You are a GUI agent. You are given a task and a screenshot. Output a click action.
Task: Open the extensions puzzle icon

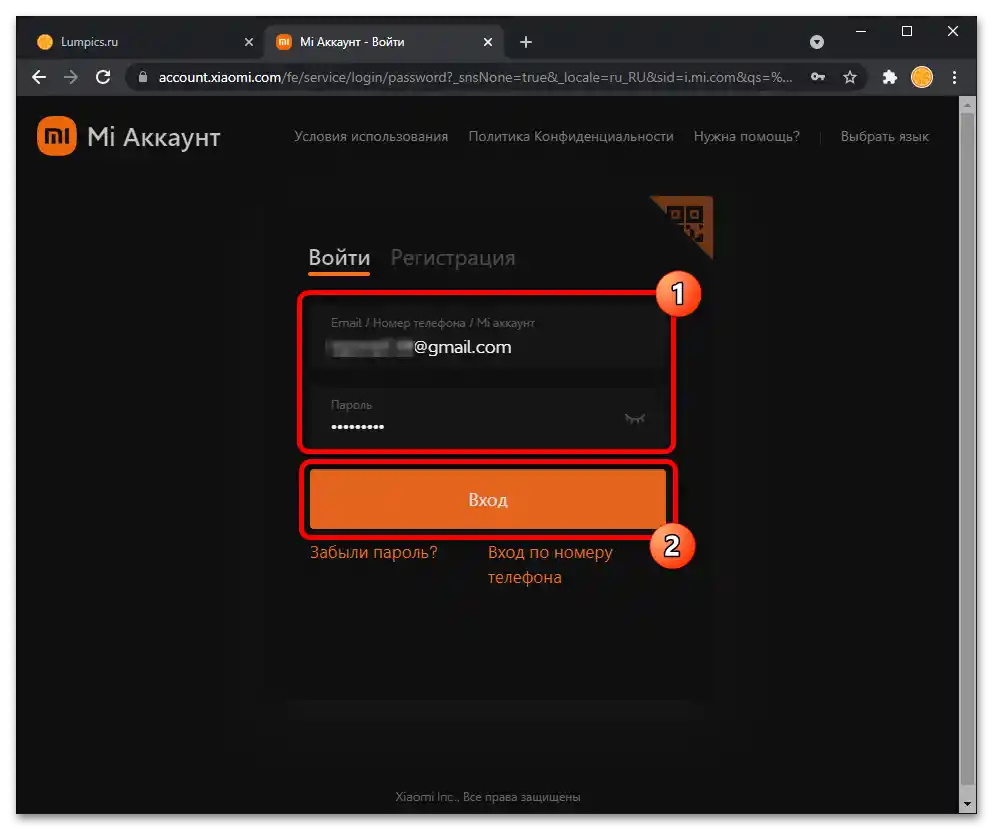point(890,77)
